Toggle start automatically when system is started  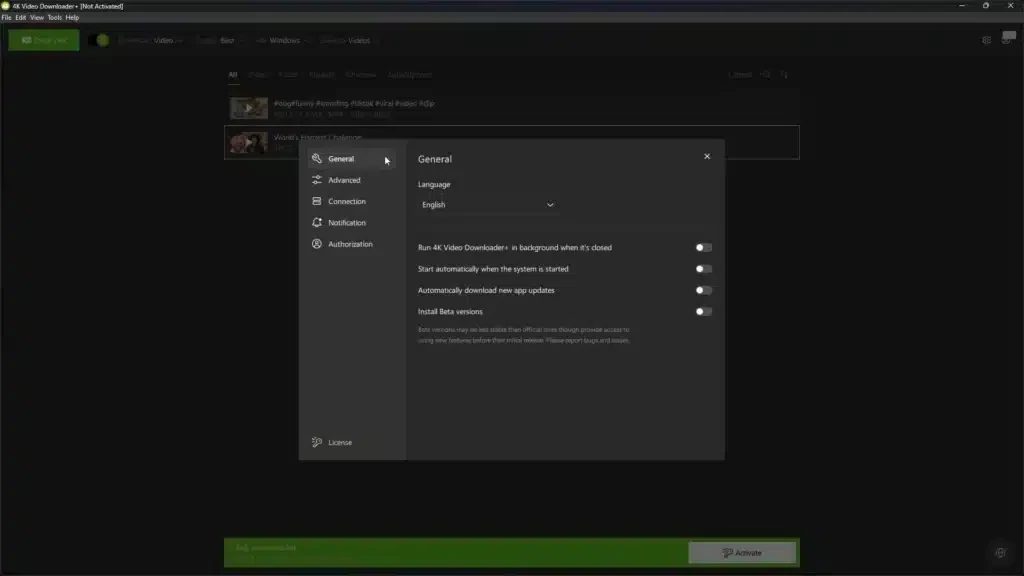[x=704, y=269]
